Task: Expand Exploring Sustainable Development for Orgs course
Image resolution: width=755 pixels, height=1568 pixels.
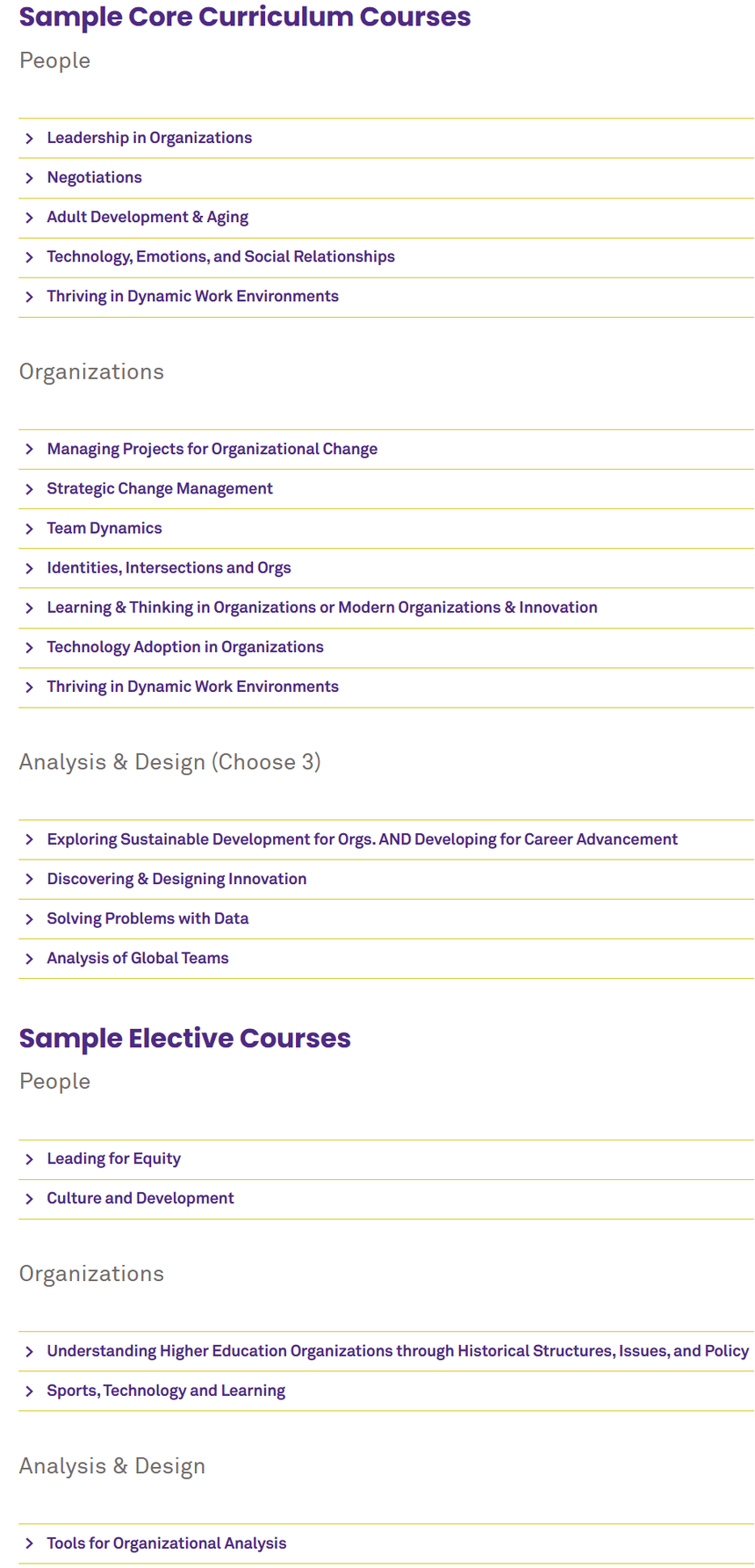Action: (362, 839)
